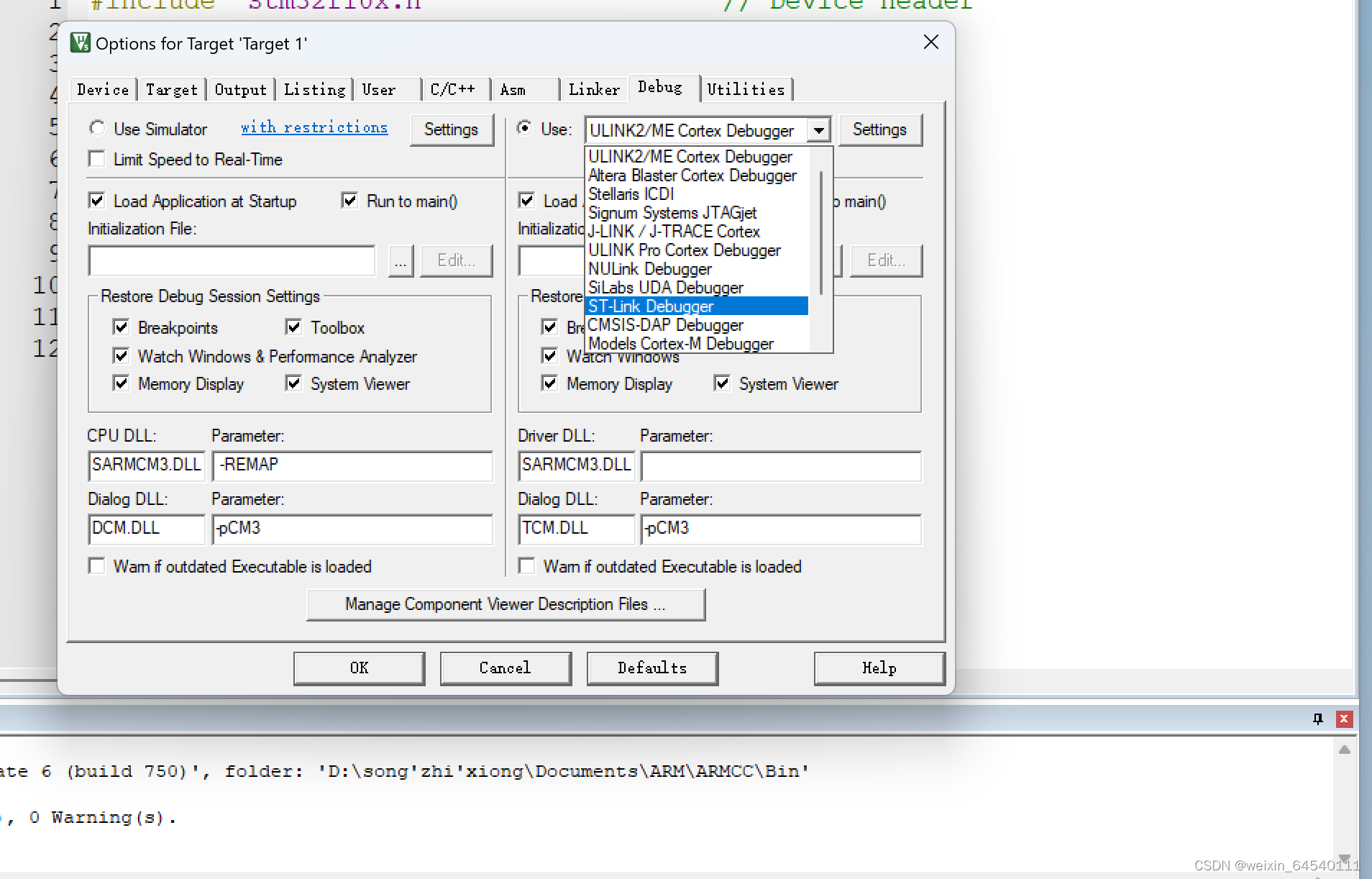
Task: Enable "Limit Speed to Real-Time"
Action: 98,159
